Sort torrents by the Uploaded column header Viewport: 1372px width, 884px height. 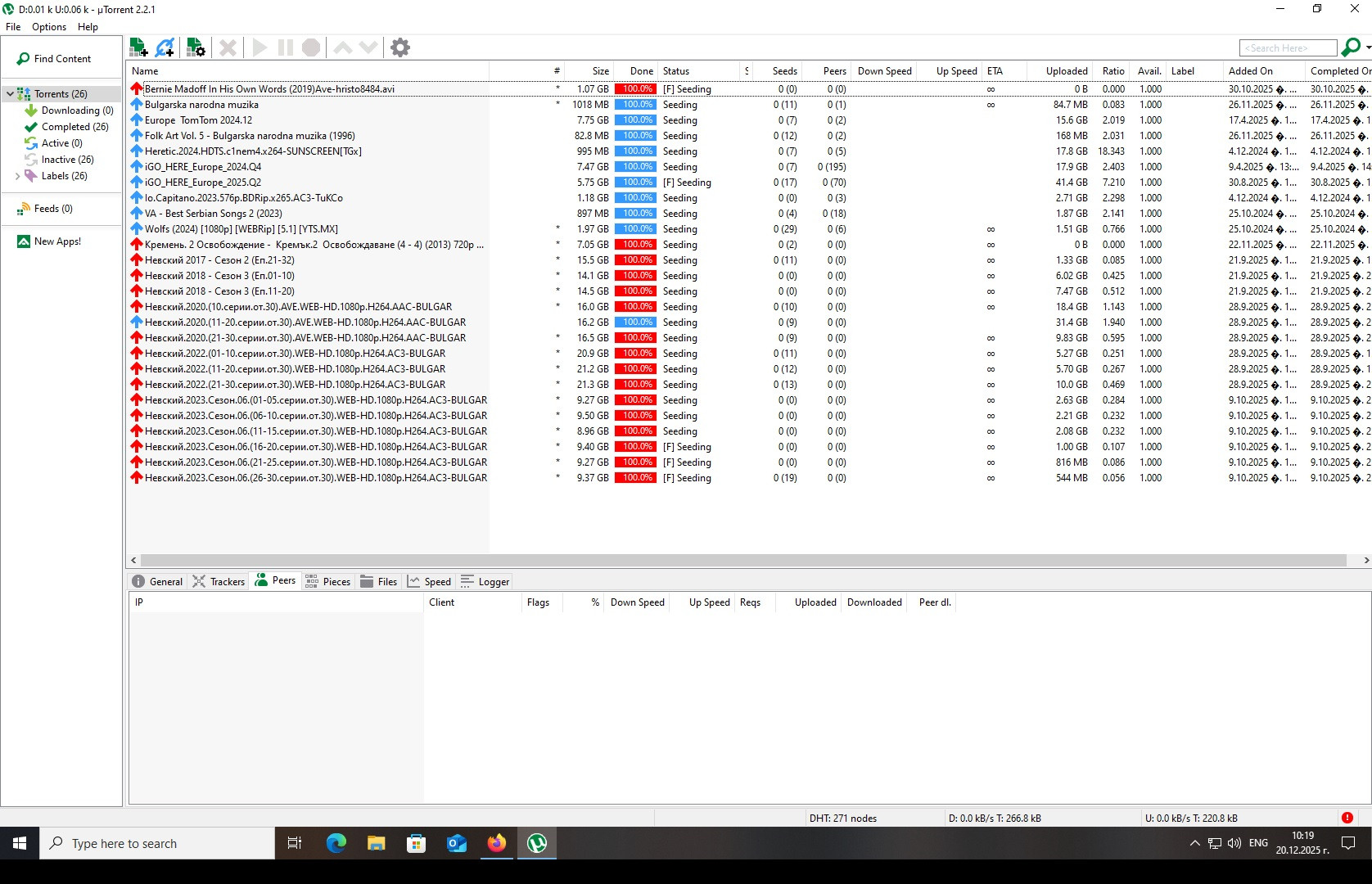pyautogui.click(x=1058, y=71)
